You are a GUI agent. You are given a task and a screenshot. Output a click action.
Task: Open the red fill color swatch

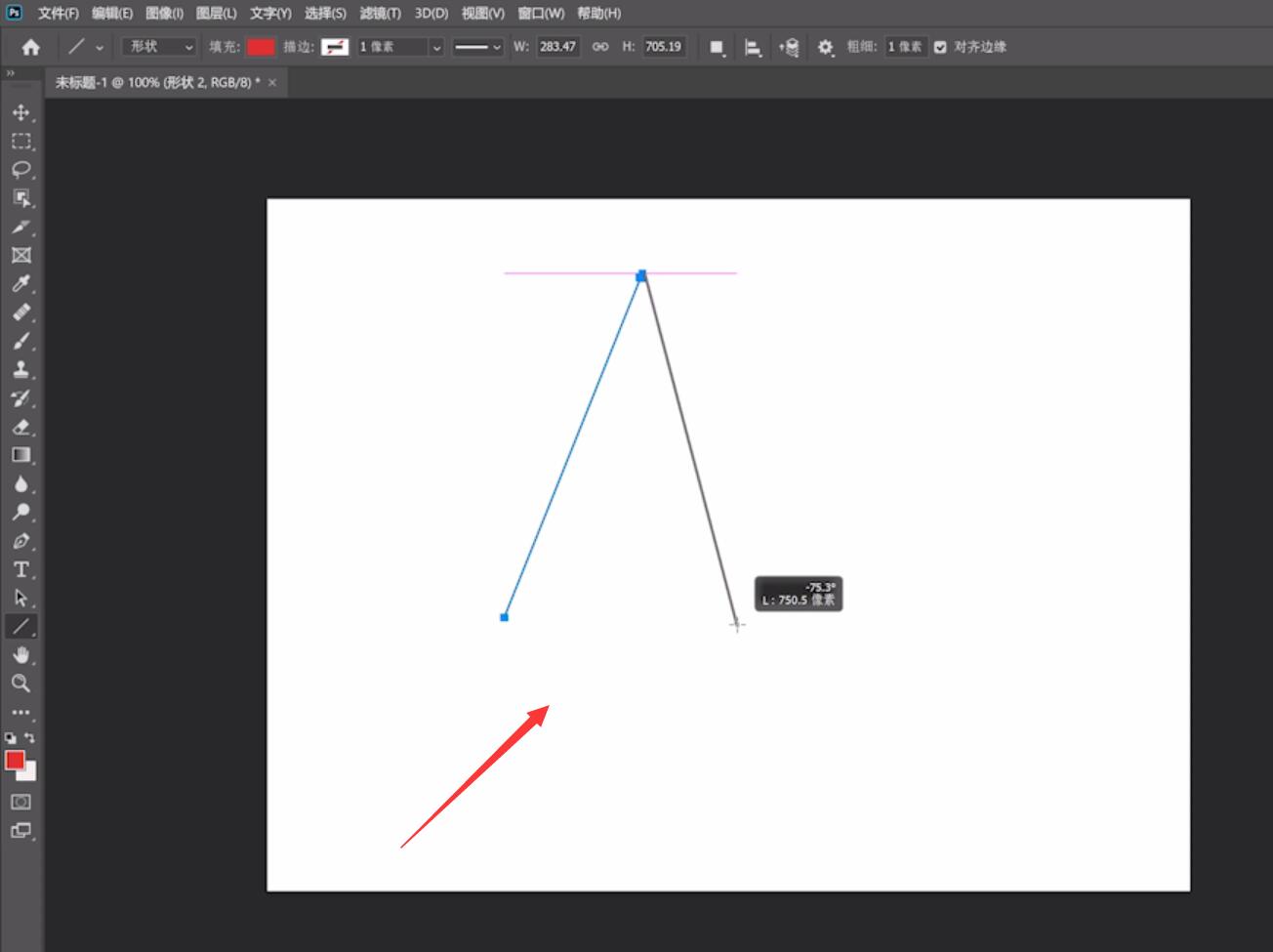pos(261,47)
